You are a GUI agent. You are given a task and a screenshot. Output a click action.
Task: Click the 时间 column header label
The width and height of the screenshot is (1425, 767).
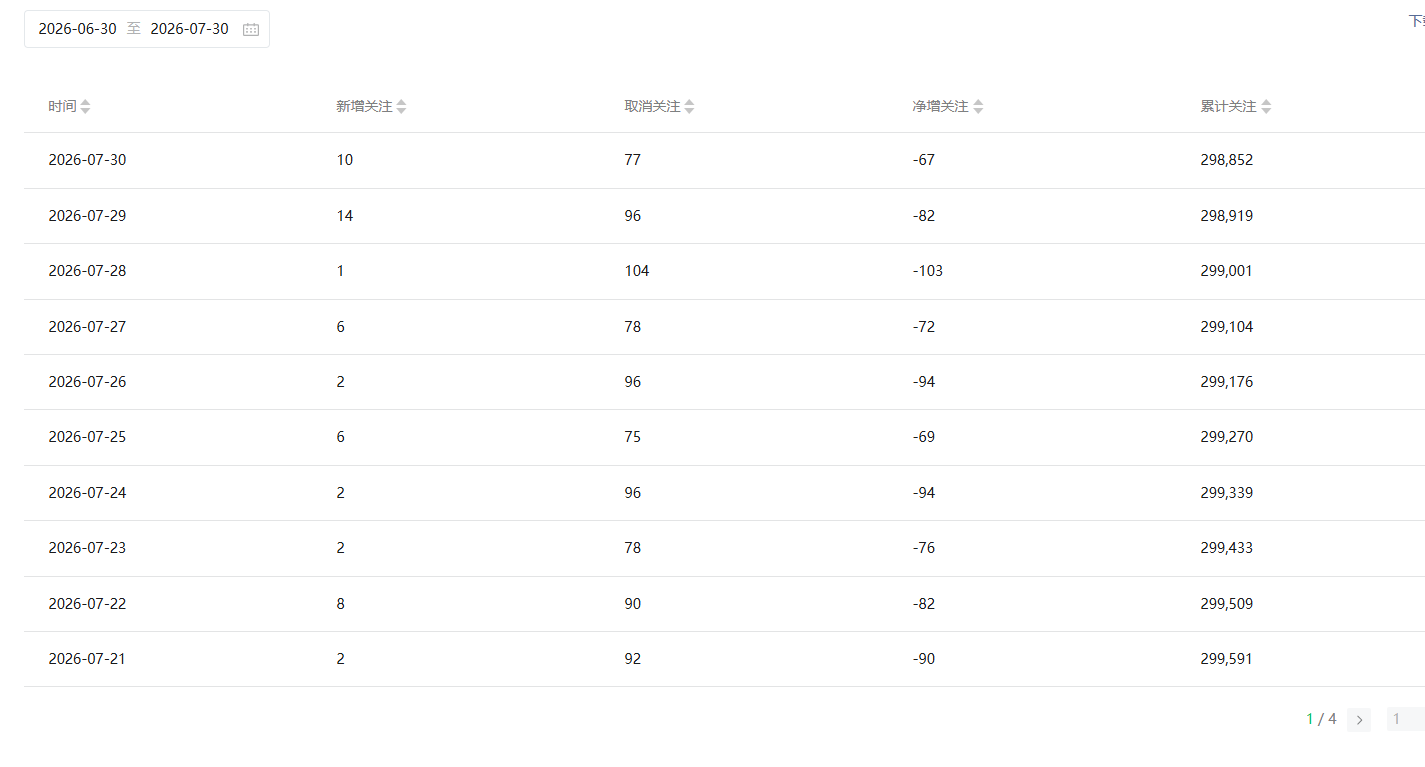coord(62,106)
